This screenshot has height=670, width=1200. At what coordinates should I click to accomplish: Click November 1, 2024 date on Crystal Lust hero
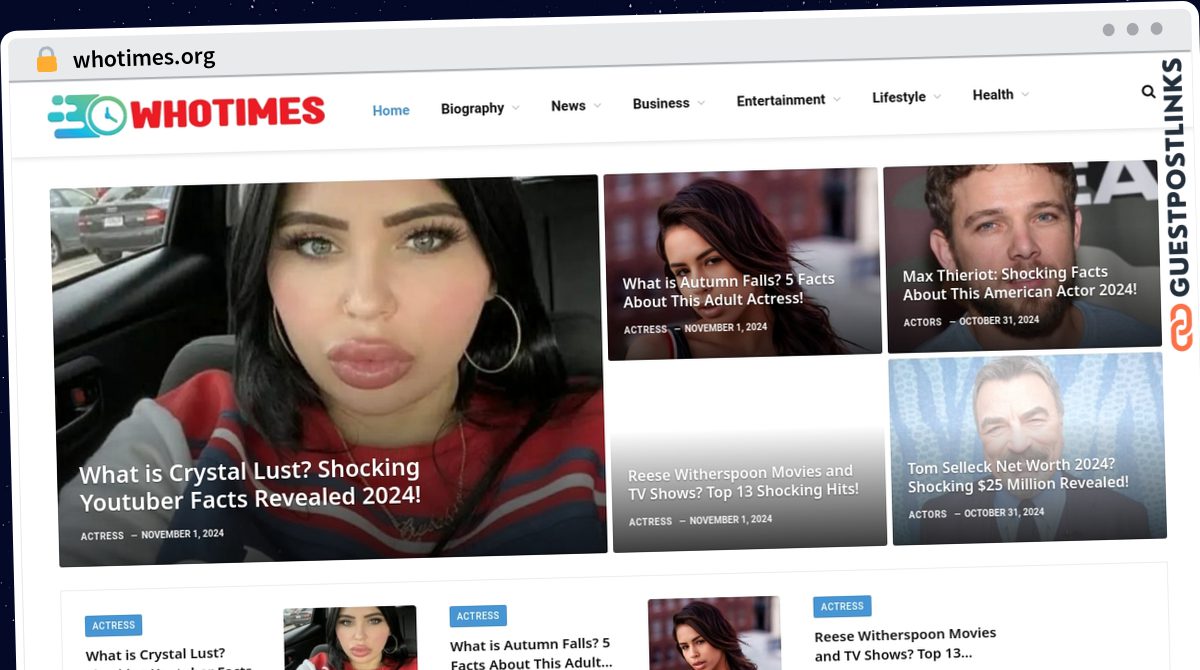[x=182, y=534]
